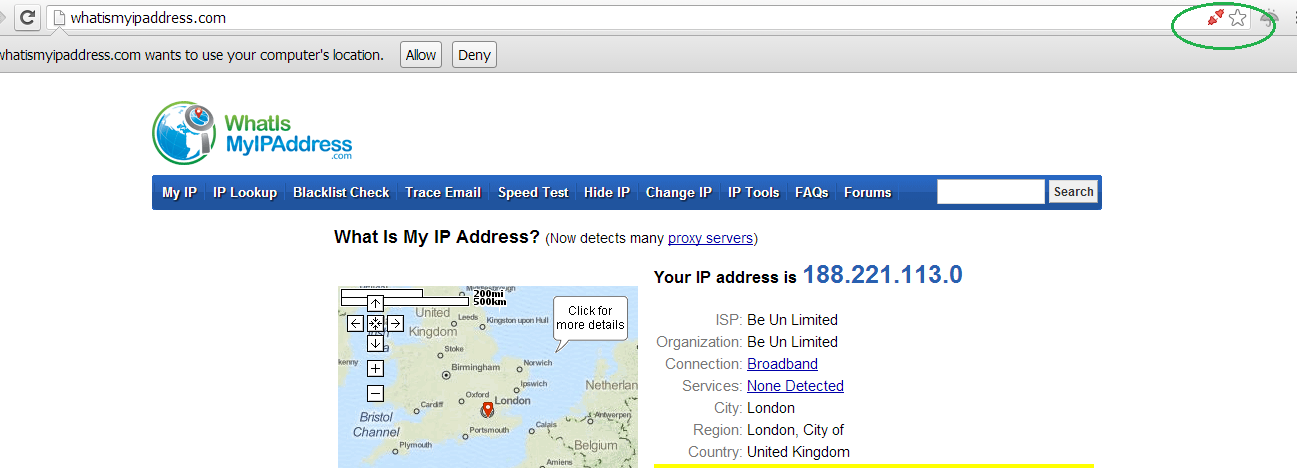This screenshot has height=468, width=1297.
Task: Open the Change IP menu item
Action: pyautogui.click(x=679, y=192)
